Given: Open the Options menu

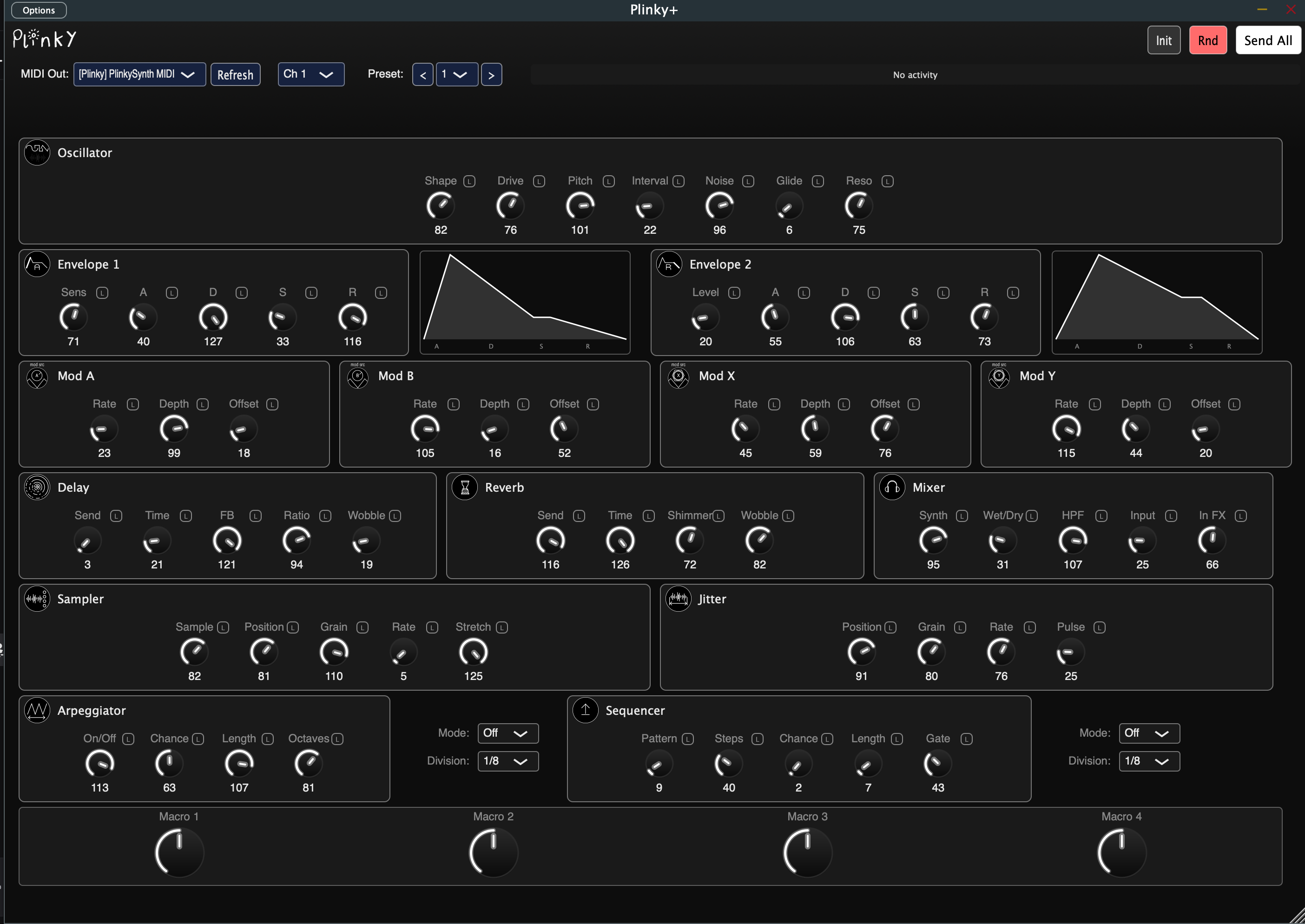Looking at the screenshot, I should coord(38,10).
